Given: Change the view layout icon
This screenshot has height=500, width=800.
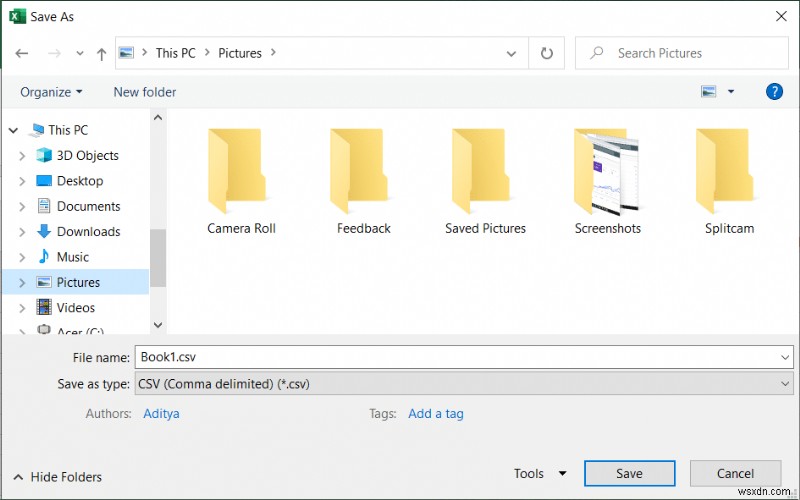Looking at the screenshot, I should [x=709, y=92].
